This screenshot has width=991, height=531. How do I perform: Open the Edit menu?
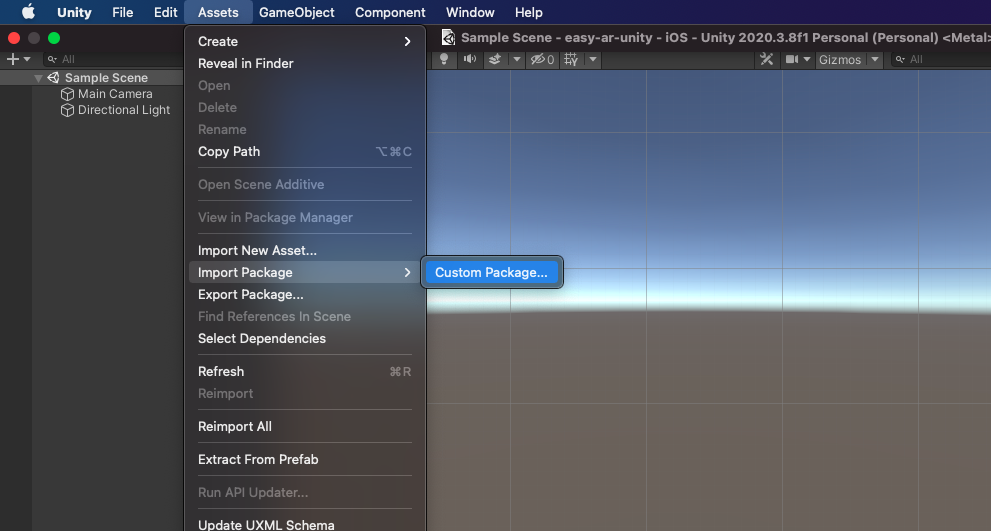click(166, 12)
